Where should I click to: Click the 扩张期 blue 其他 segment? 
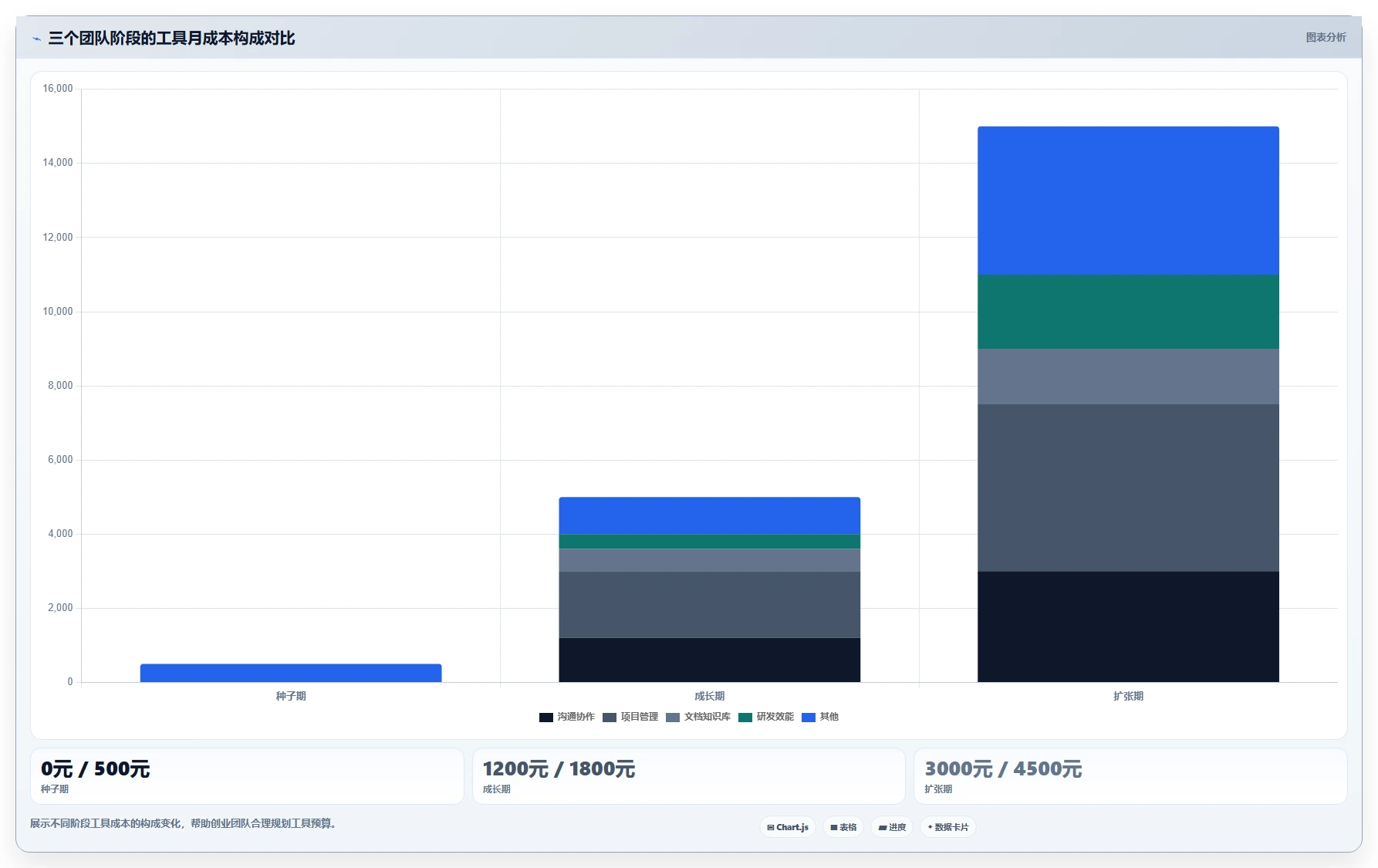pyautogui.click(x=1128, y=201)
